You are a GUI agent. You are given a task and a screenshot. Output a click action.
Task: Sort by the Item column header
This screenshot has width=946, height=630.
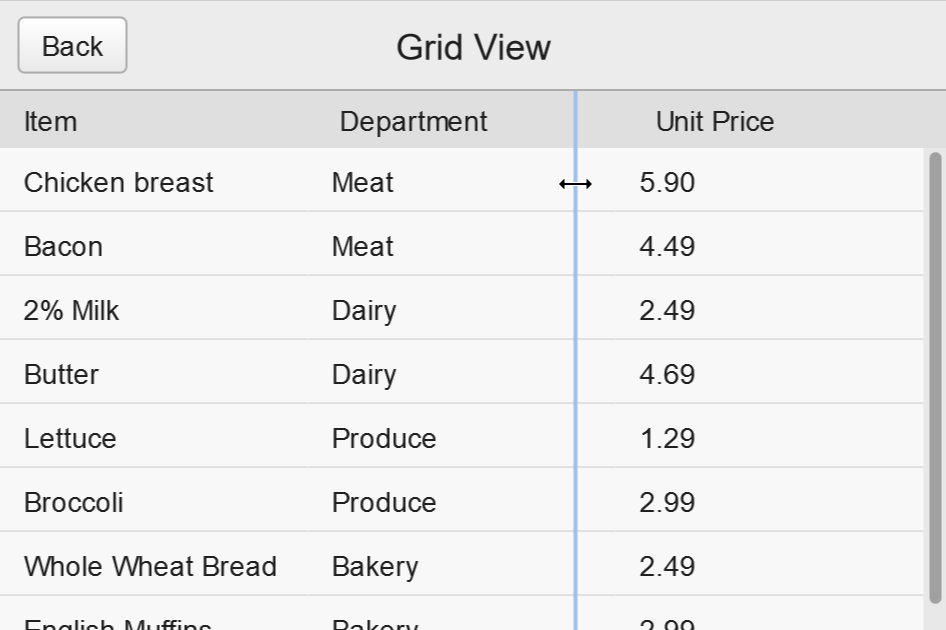pyautogui.click(x=51, y=121)
